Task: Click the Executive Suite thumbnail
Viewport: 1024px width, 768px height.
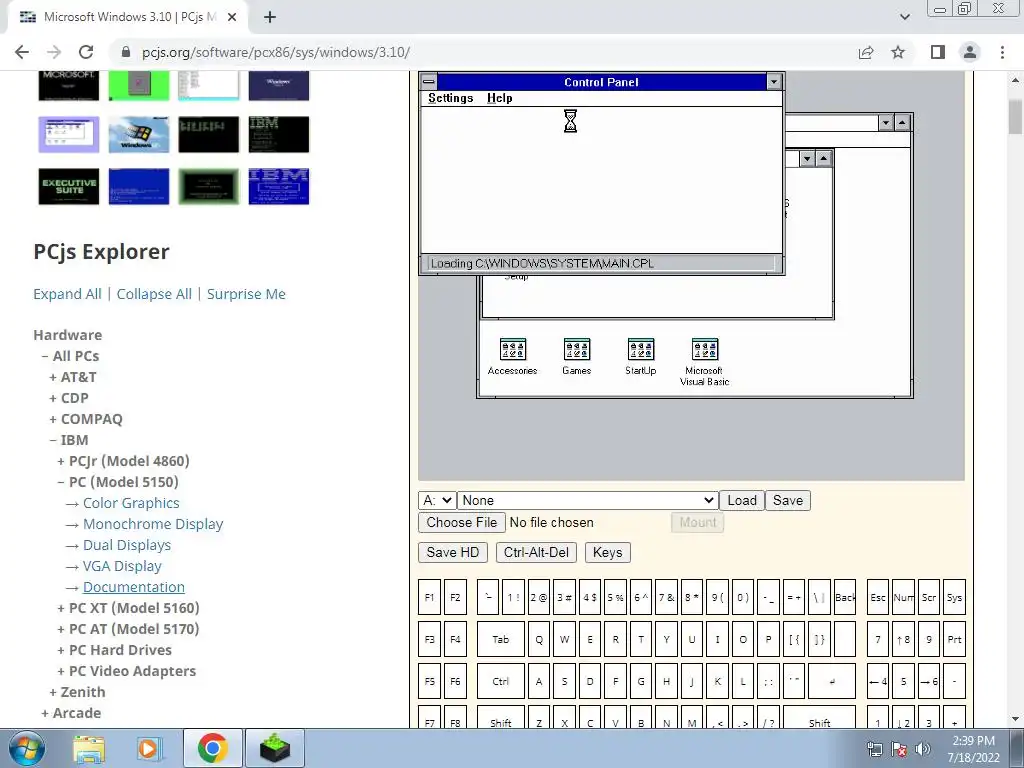Action: (x=69, y=186)
